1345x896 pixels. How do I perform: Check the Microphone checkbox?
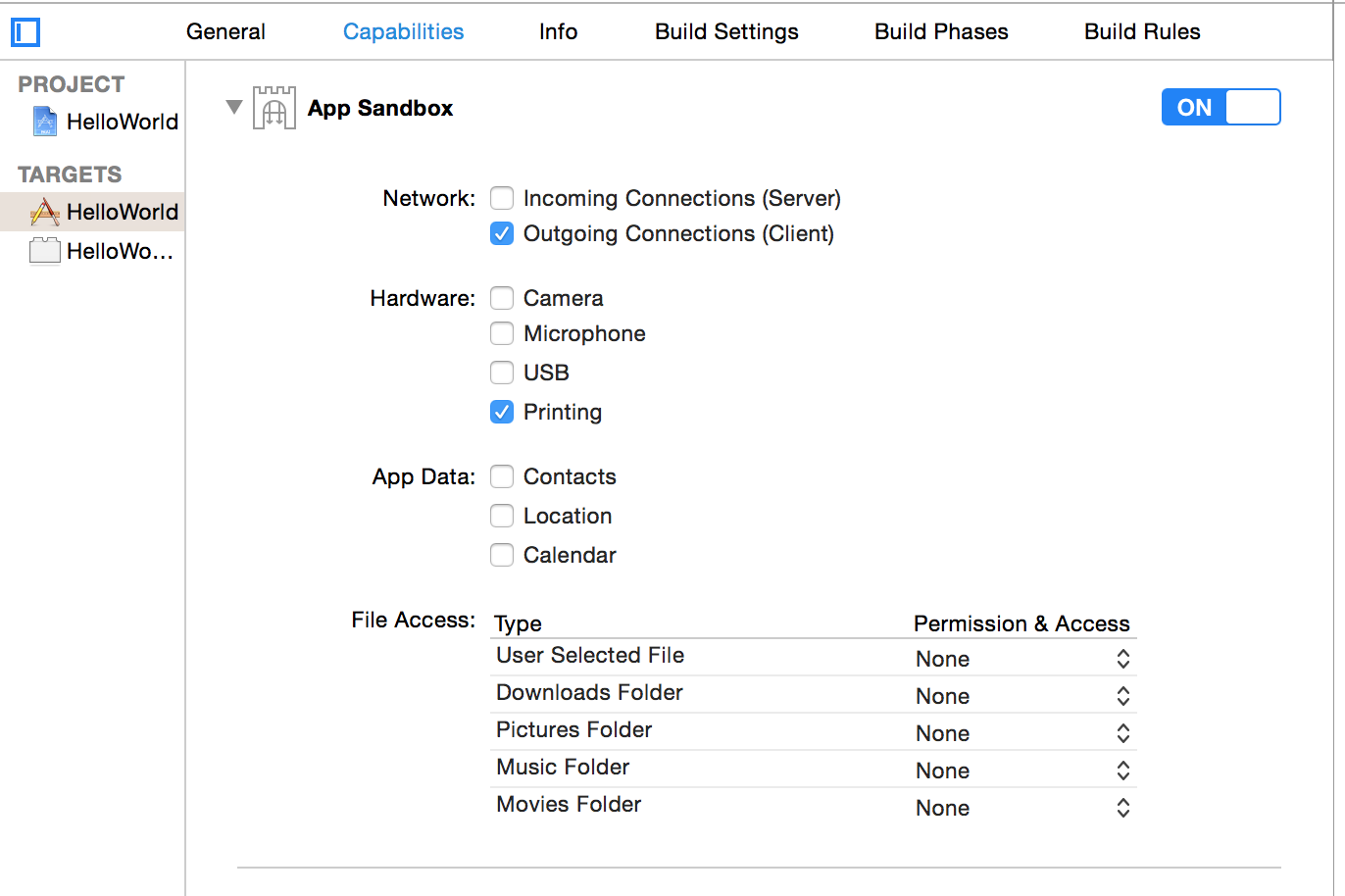[x=502, y=334]
